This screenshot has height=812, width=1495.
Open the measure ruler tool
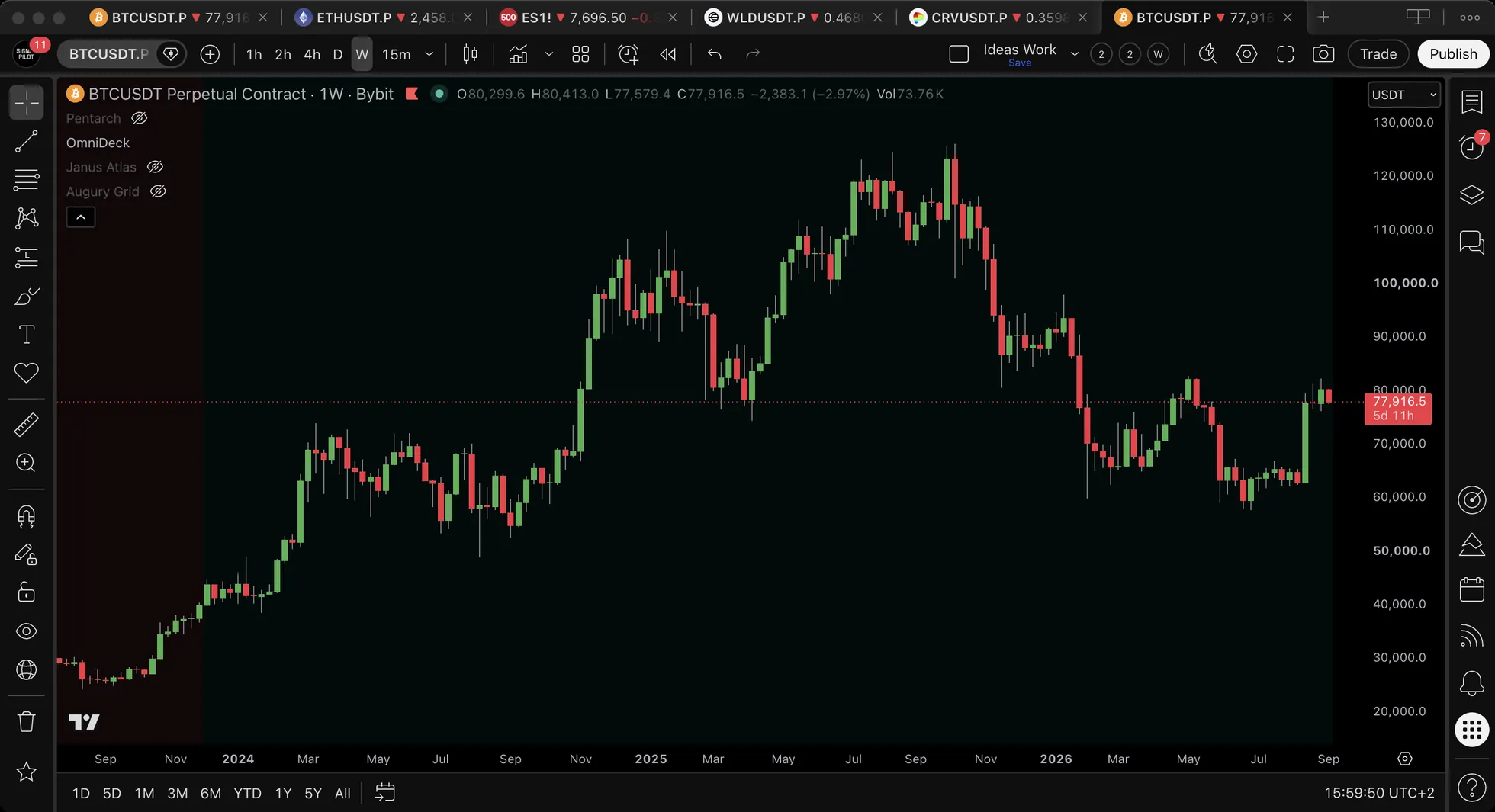(26, 425)
